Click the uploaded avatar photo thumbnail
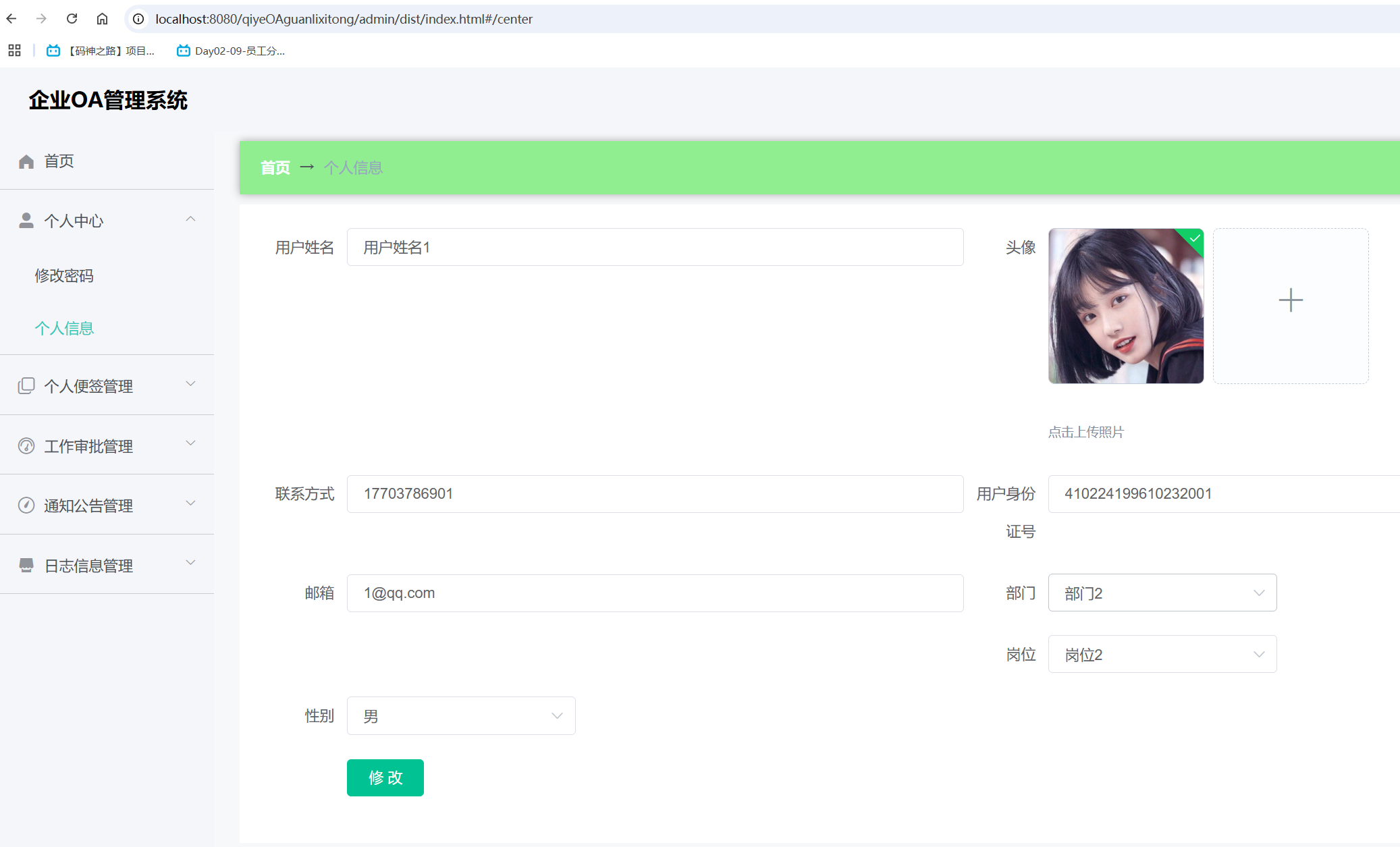Viewport: 1400px width, 847px height. (1125, 306)
